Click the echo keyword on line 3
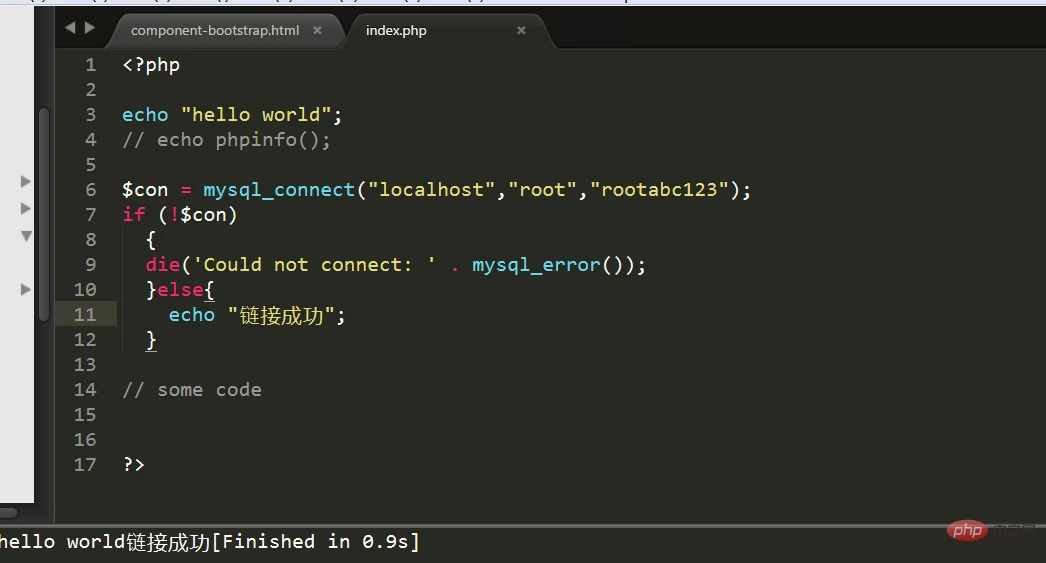Screen dimensions: 1046x563 [145, 115]
